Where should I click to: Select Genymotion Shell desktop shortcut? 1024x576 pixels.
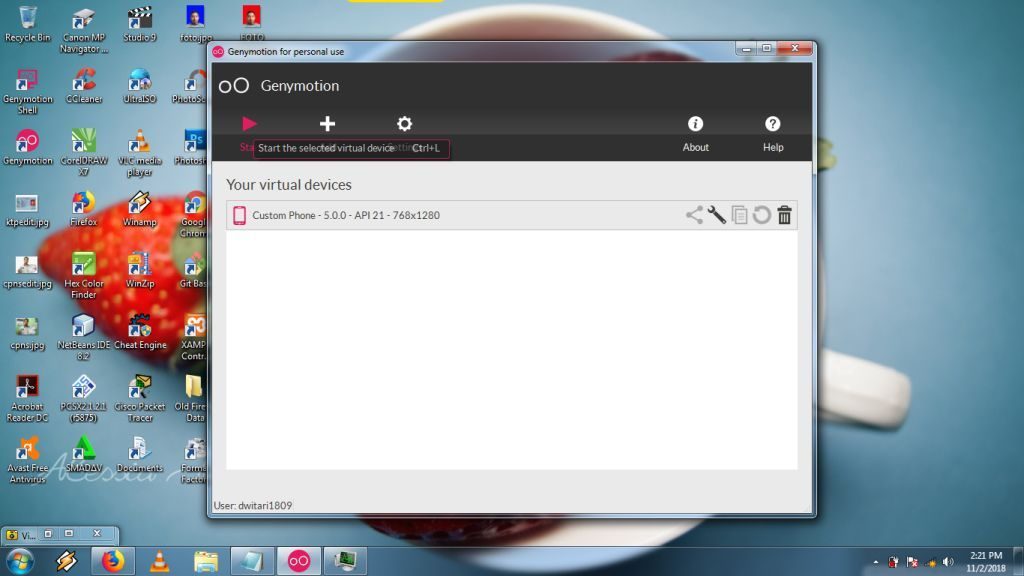[27, 91]
